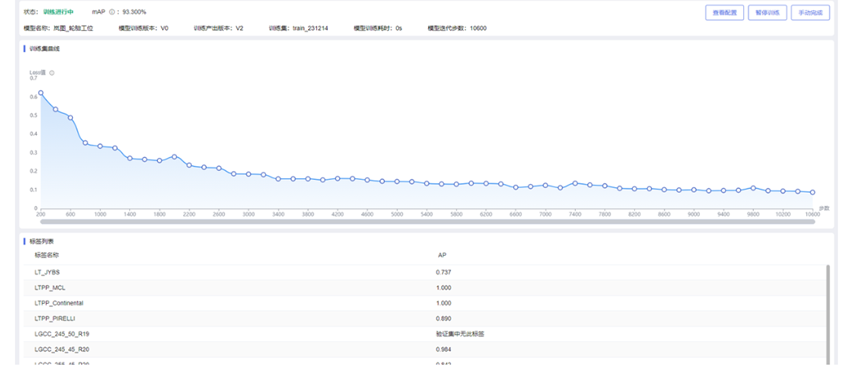Click the 训练进行中 status text

coord(58,12)
